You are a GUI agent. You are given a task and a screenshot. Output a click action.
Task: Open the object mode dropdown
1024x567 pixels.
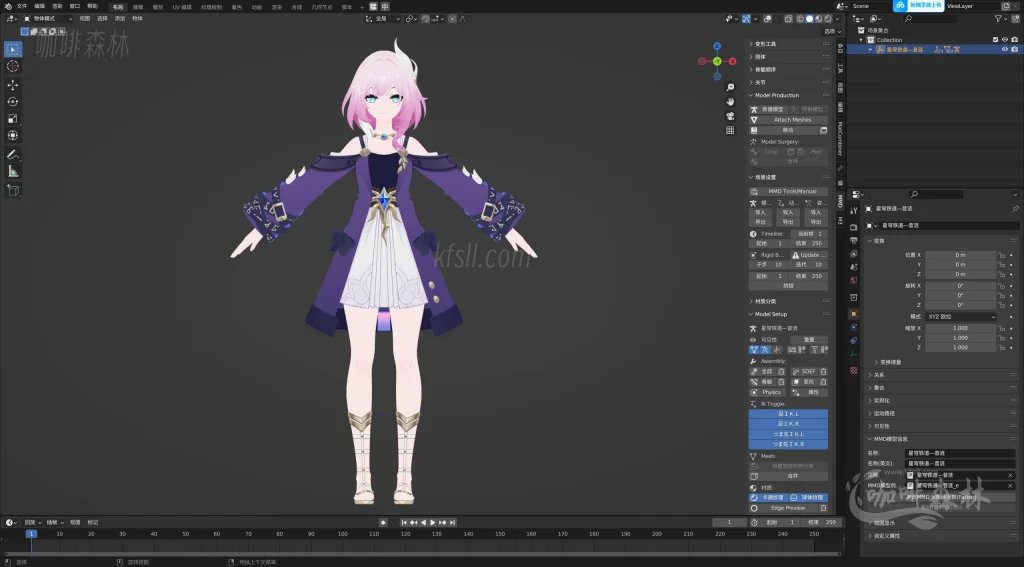[x=48, y=19]
